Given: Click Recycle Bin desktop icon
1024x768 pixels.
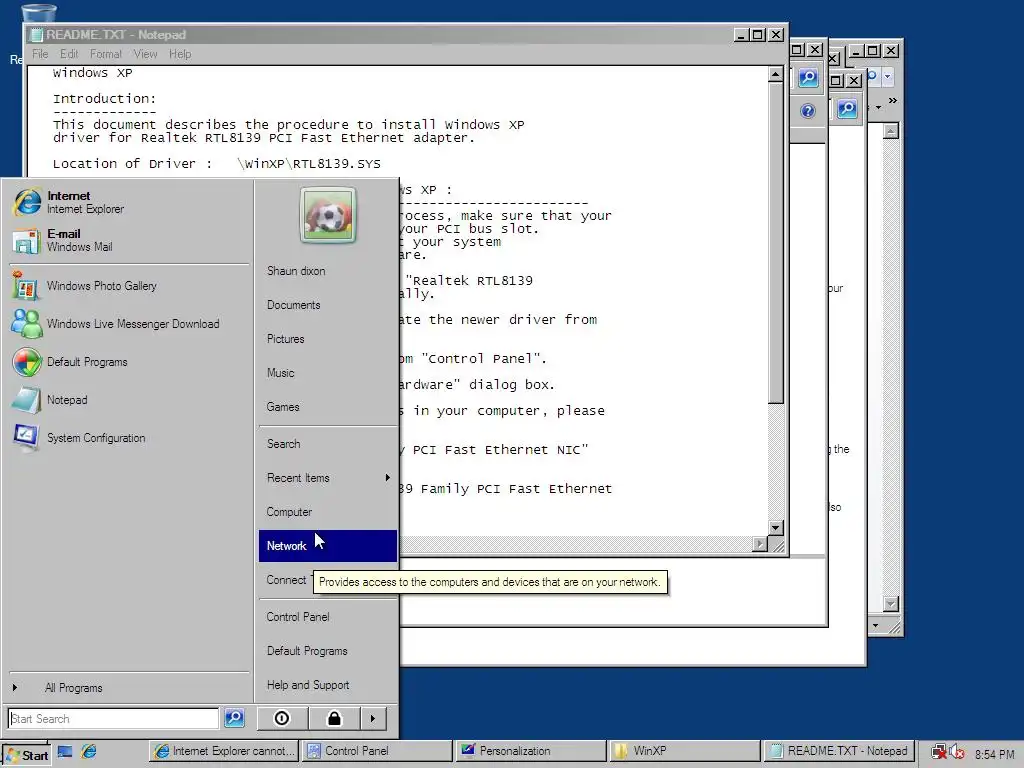Looking at the screenshot, I should click(39, 13).
